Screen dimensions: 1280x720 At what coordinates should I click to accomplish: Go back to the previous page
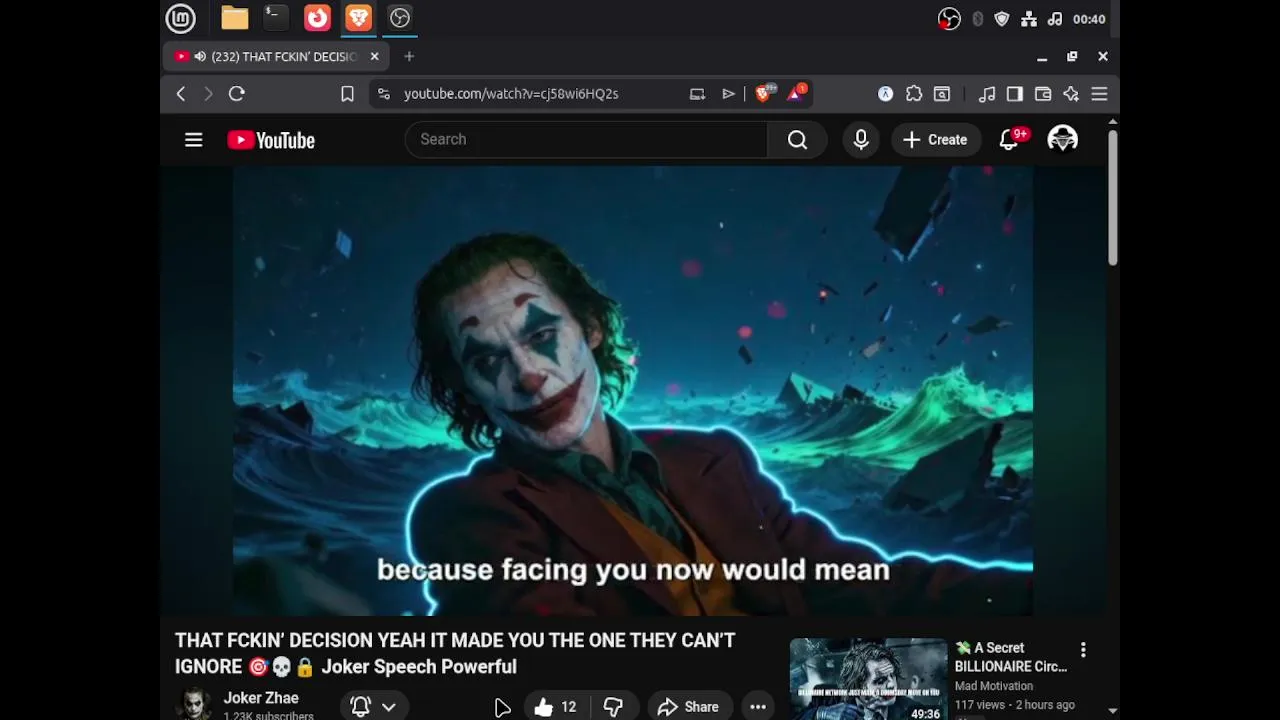pyautogui.click(x=181, y=94)
